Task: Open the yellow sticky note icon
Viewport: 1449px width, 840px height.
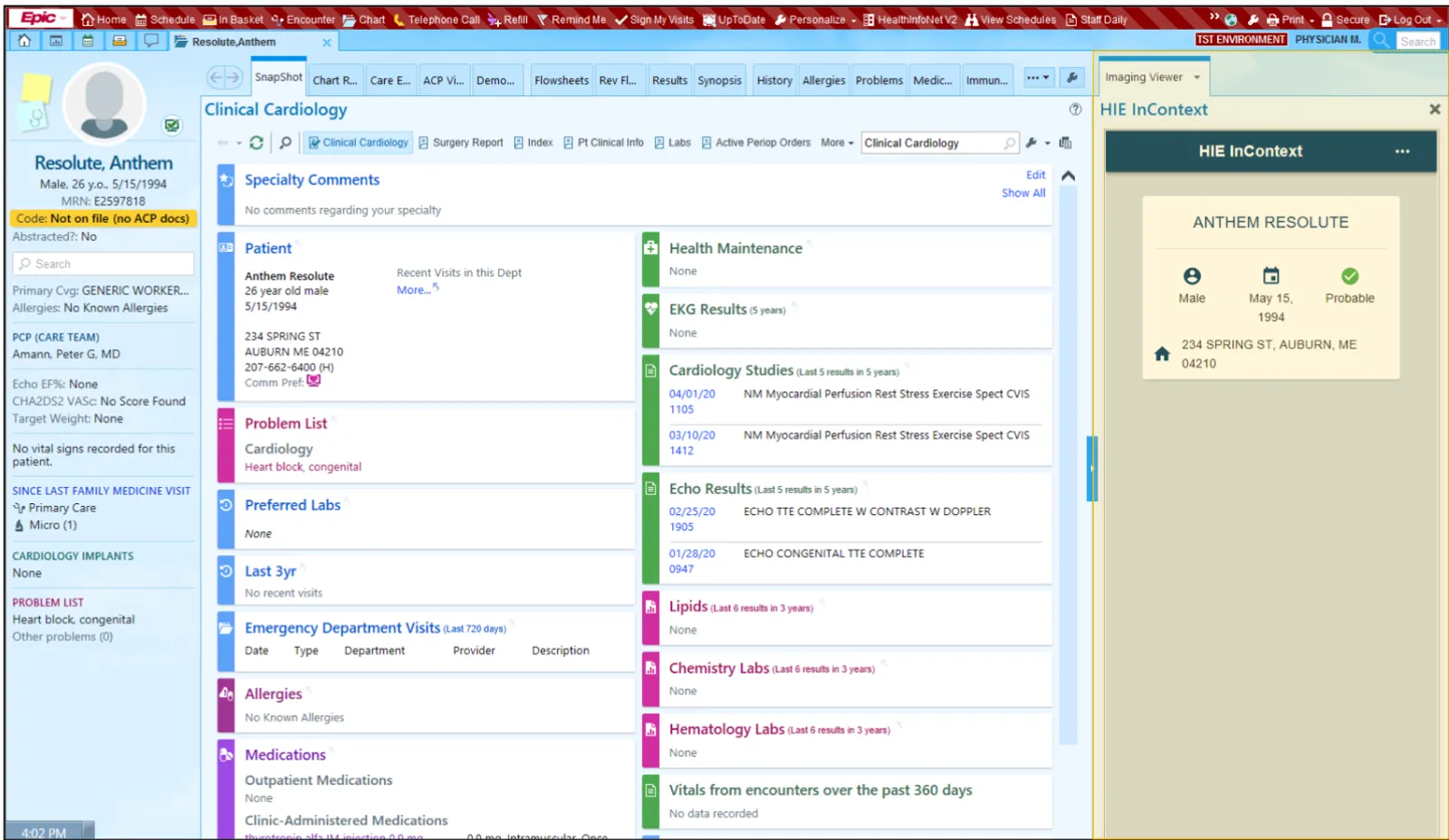Action: pyautogui.click(x=36, y=88)
